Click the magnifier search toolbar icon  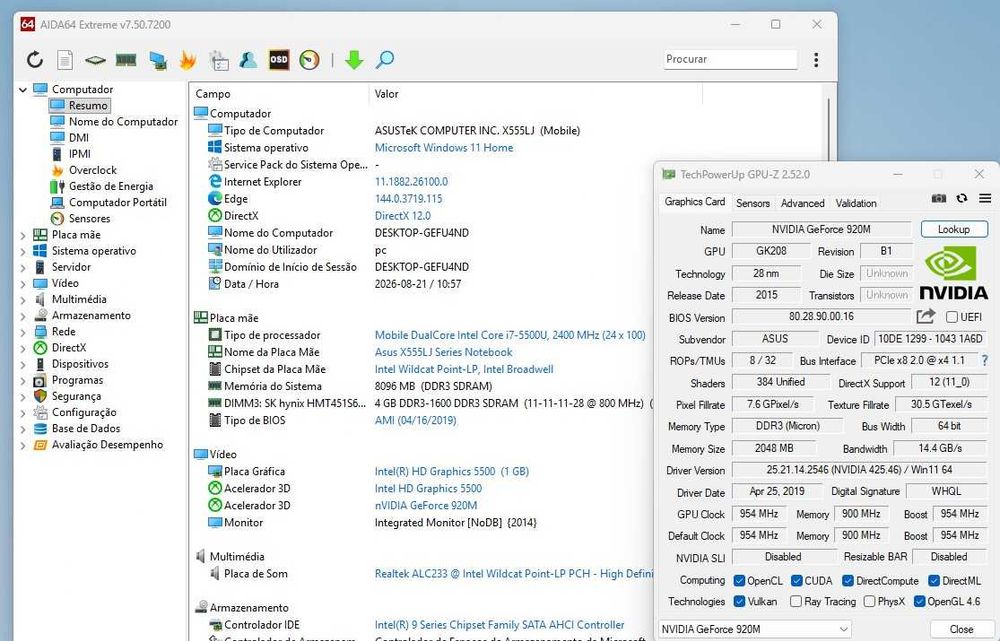385,60
